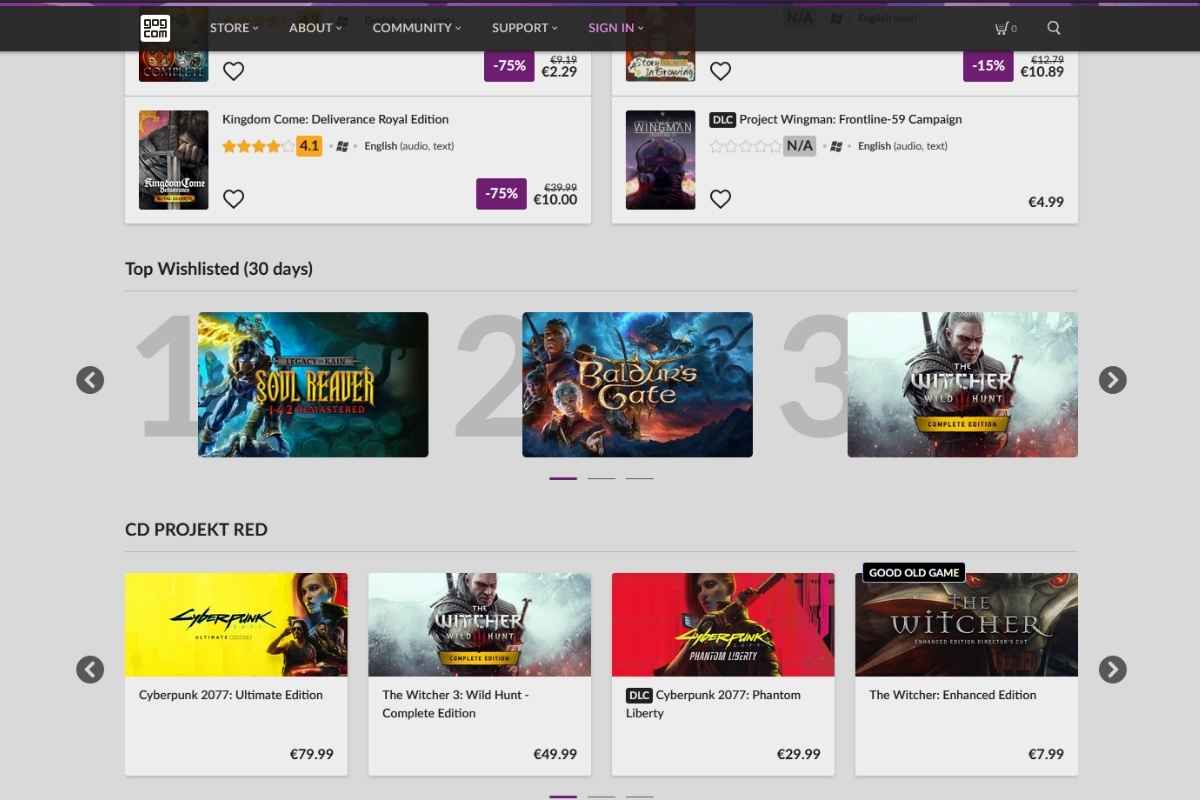
Task: Click The Witcher: Enhanced Edition title link
Action: (953, 694)
